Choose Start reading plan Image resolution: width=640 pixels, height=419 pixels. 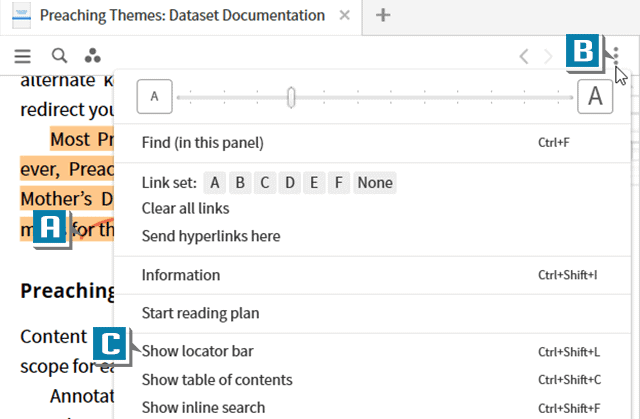pos(200,313)
